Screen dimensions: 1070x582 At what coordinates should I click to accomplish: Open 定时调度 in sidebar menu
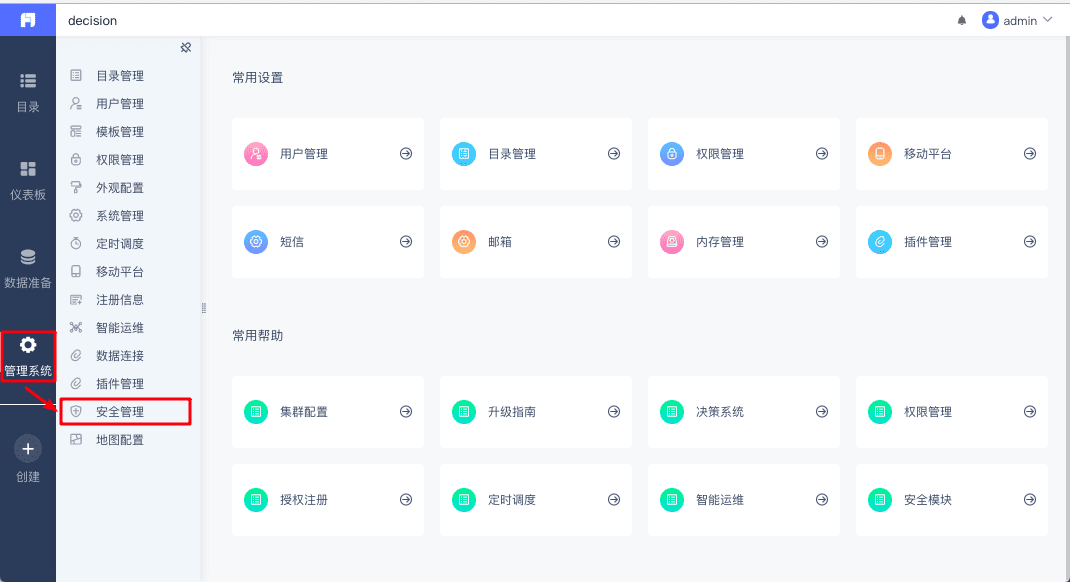pyautogui.click(x=120, y=243)
